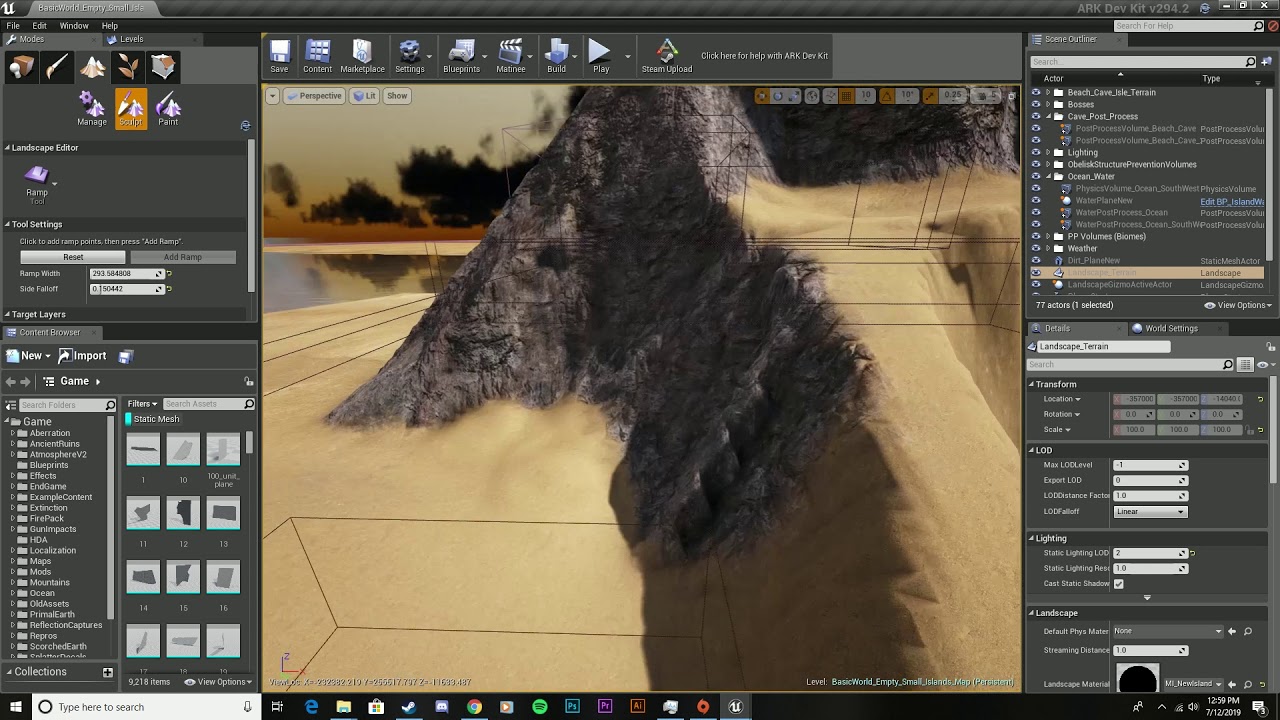1280x720 pixels.
Task: Select the translate gizmo viewport icon
Action: point(762,96)
